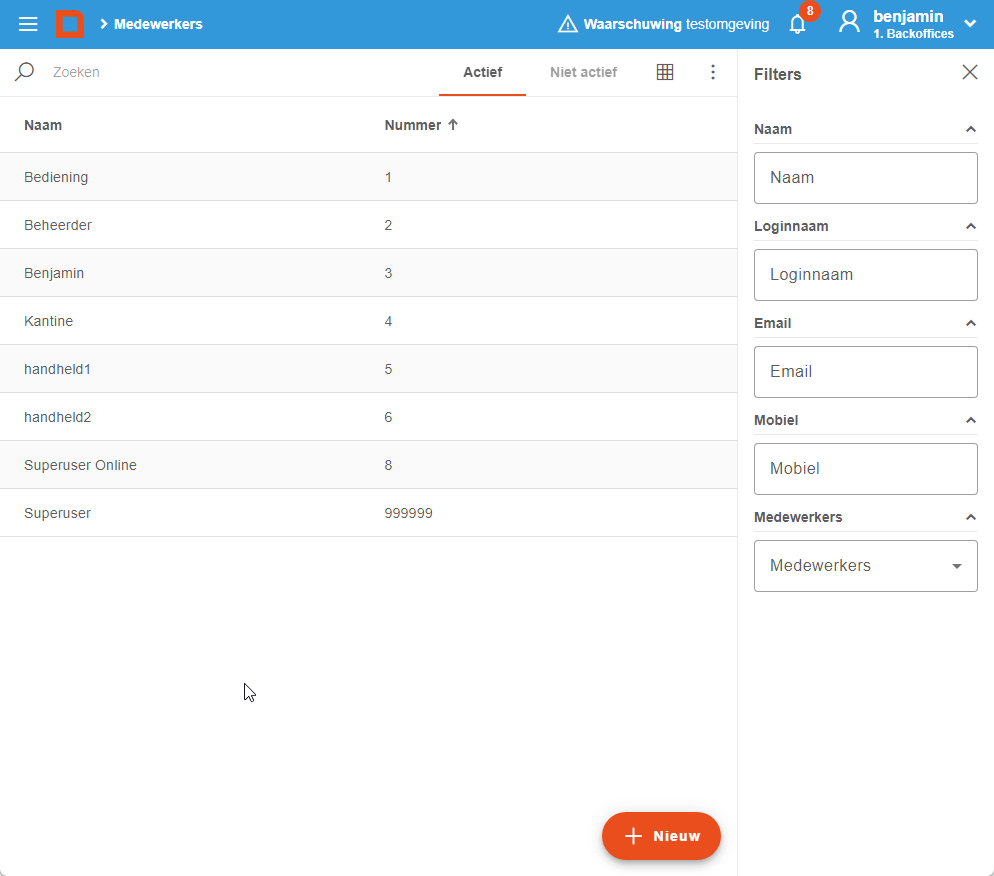Screen dimensions: 994x876
Task: Open the Superuser Online employee row
Action: pos(80,465)
